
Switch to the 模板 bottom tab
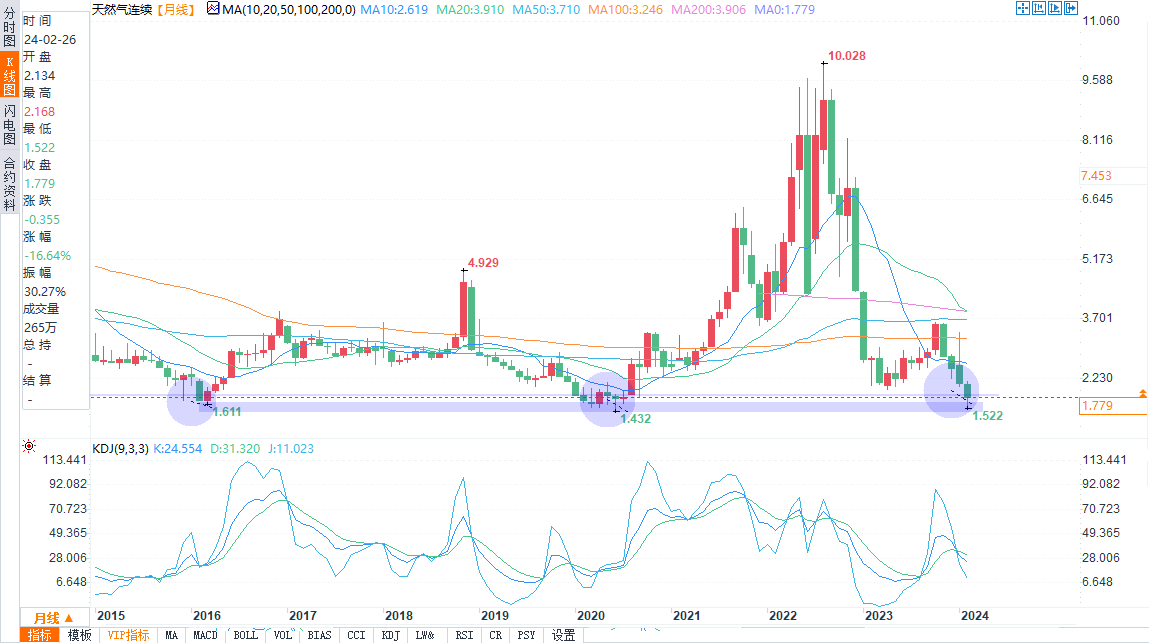[x=81, y=635]
